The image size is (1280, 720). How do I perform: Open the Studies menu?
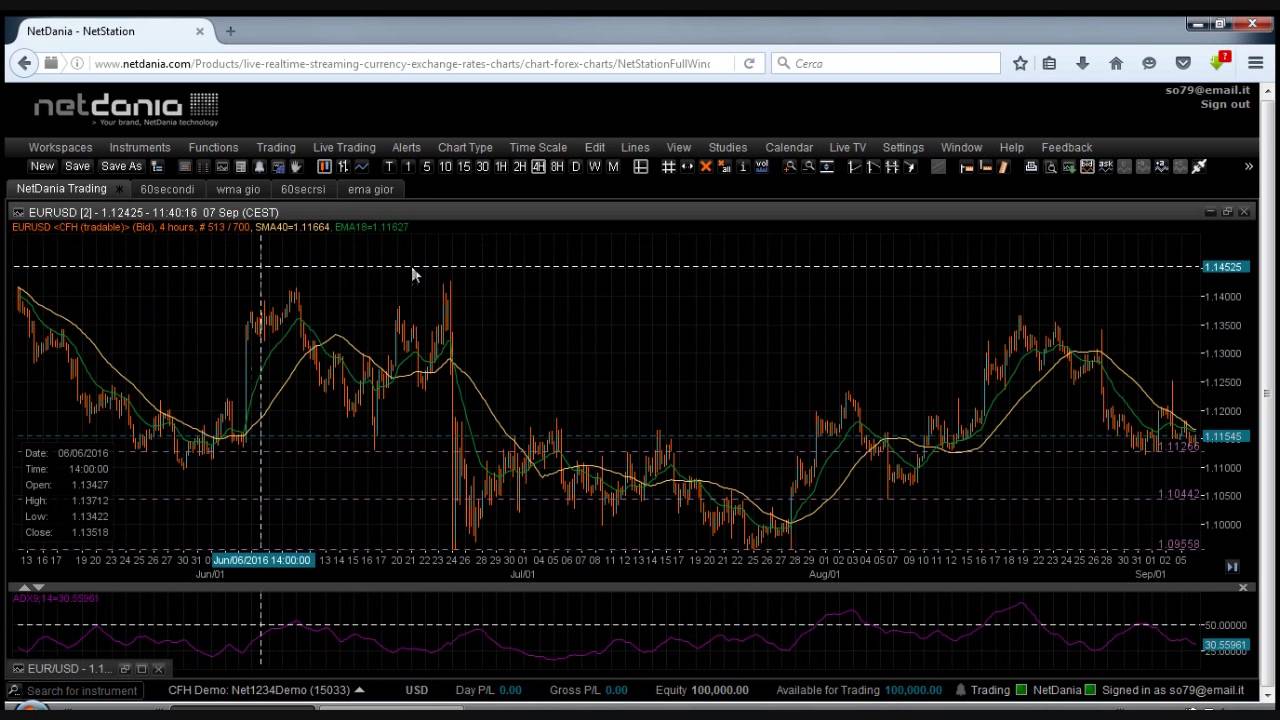(x=728, y=147)
